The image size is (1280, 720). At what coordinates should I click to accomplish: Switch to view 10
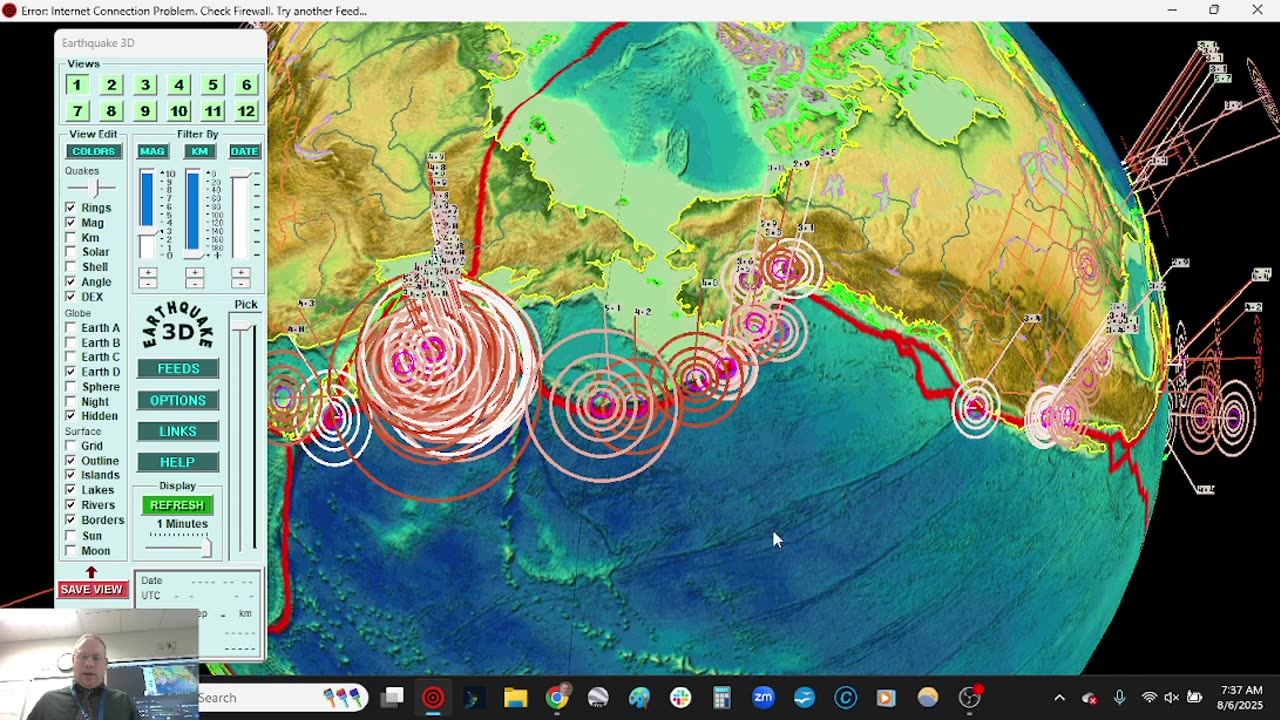[x=178, y=111]
